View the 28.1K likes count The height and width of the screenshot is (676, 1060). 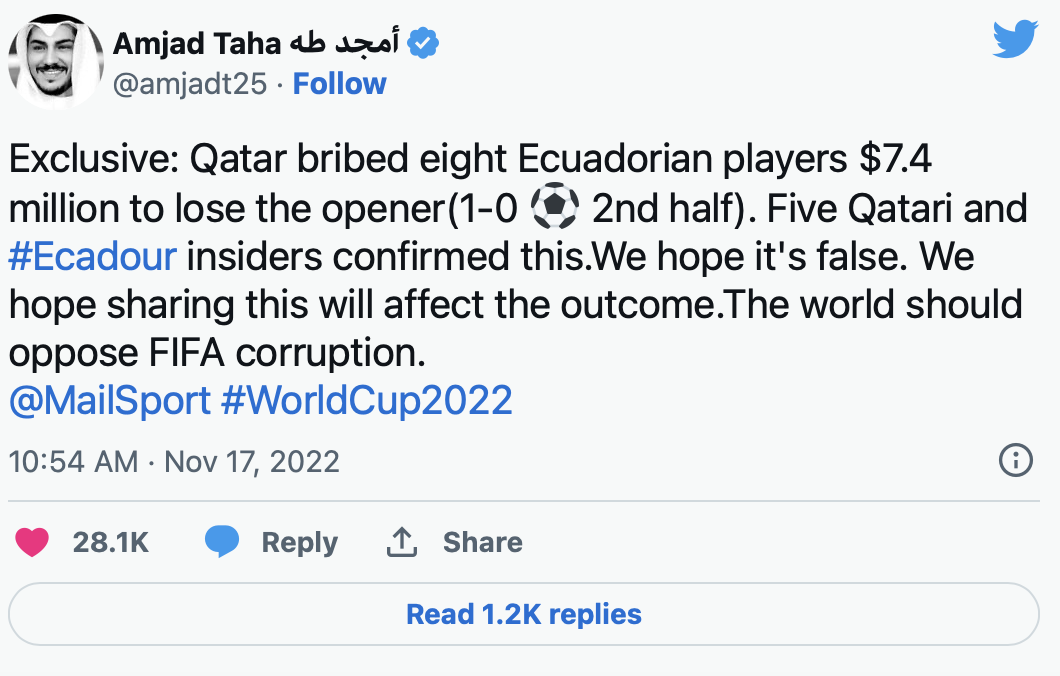110,542
